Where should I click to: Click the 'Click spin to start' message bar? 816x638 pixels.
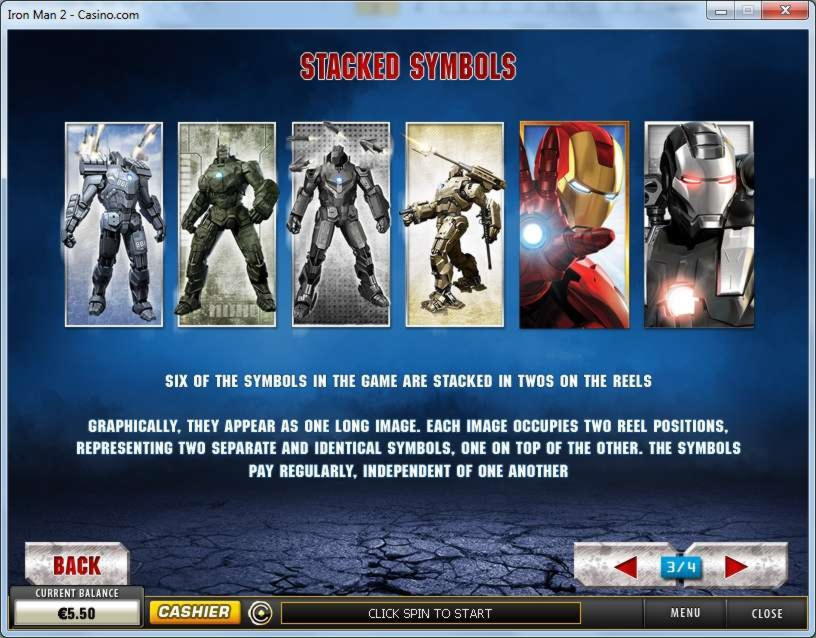click(x=430, y=614)
